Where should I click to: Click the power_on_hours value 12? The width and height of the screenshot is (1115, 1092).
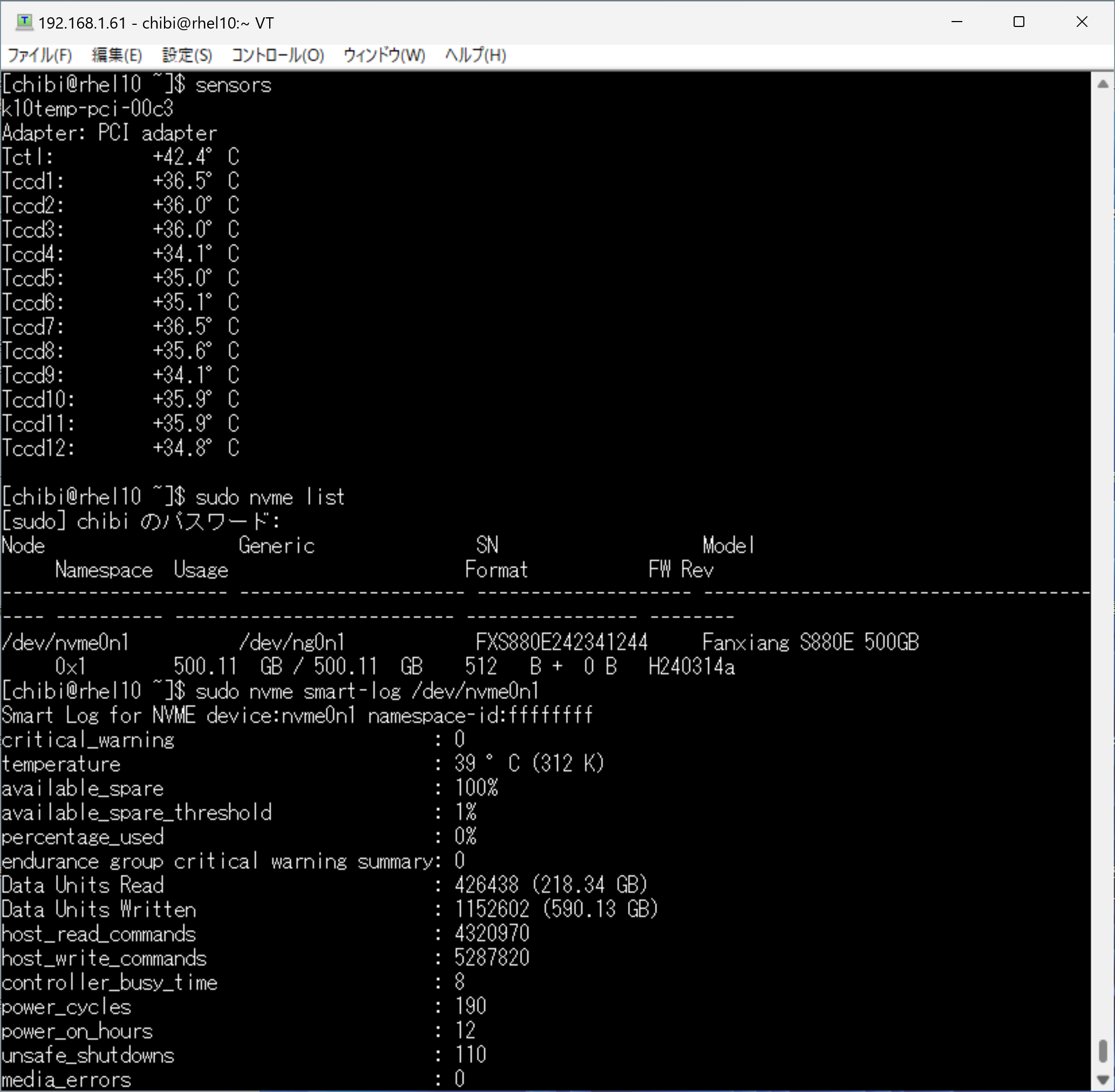[x=465, y=1031]
